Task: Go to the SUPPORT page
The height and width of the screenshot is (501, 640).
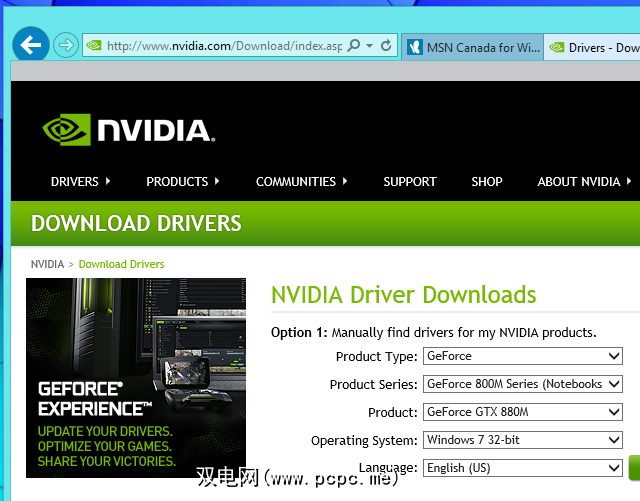Action: (410, 181)
